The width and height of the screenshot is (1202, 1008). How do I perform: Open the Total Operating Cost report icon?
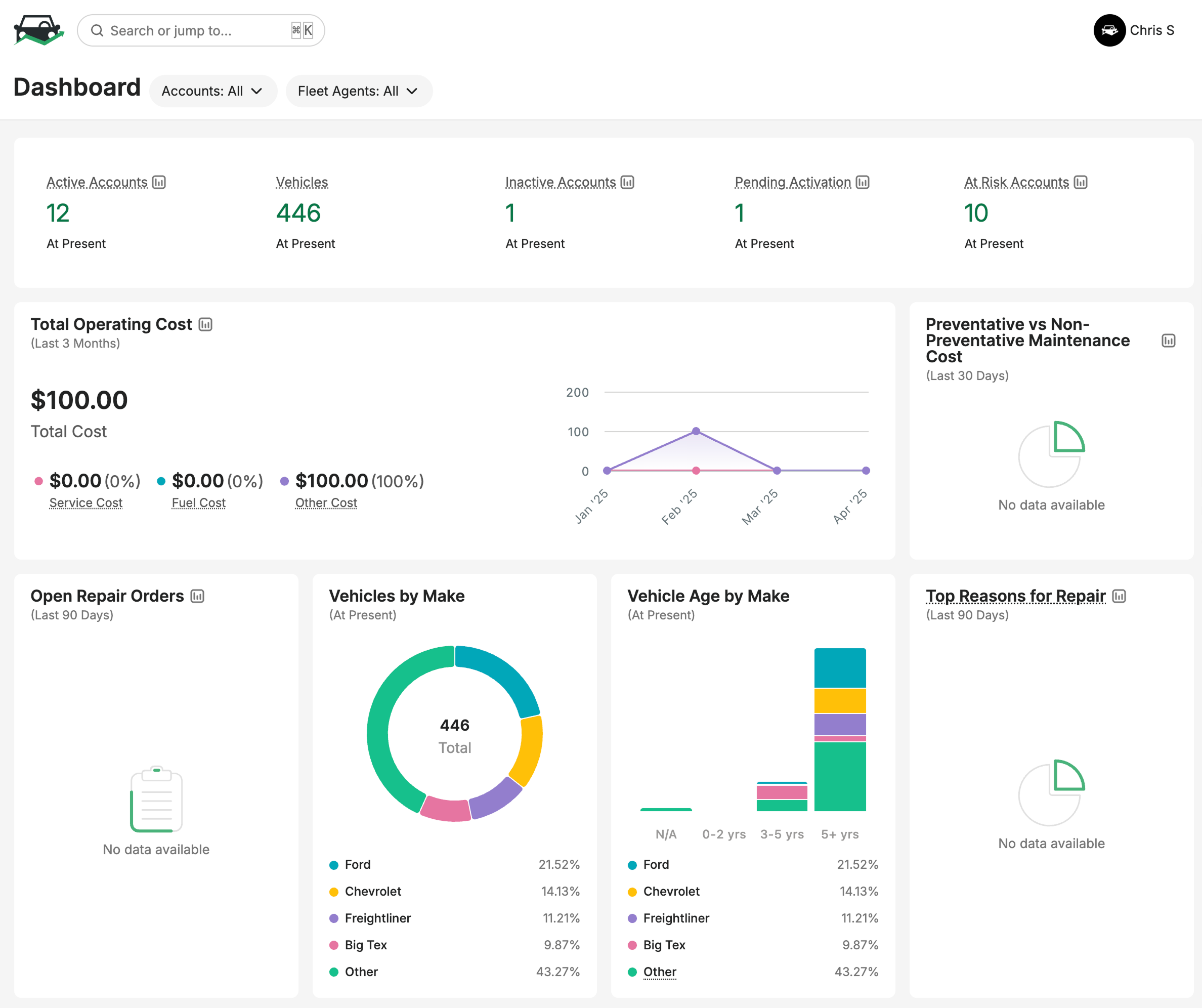205,324
